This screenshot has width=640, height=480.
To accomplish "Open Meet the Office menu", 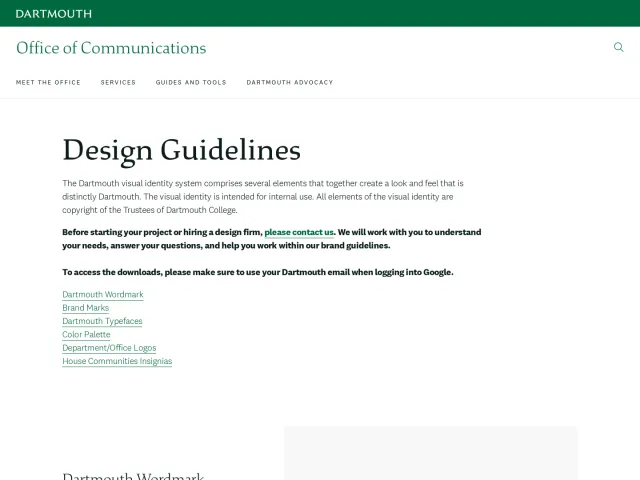I will [x=48, y=82].
